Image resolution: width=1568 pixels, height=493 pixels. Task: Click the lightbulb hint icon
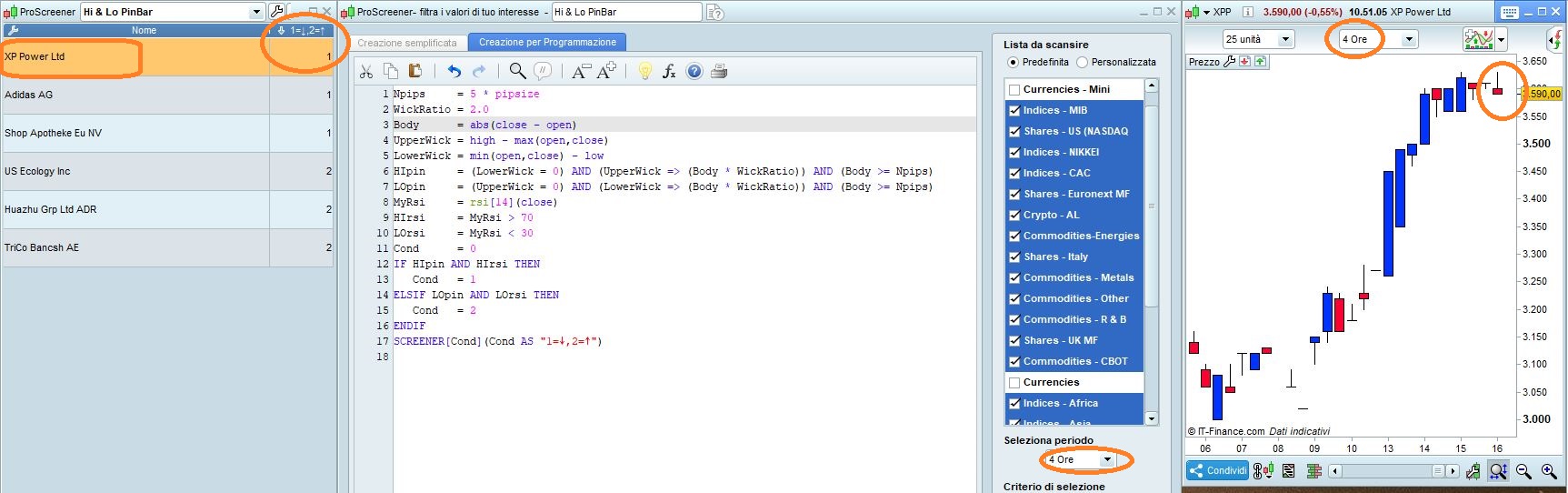(644, 71)
